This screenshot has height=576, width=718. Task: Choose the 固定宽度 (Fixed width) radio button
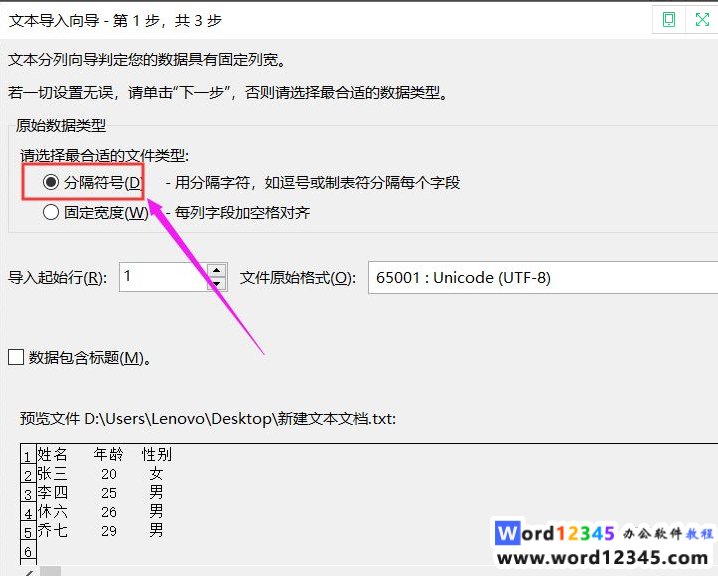[51, 212]
